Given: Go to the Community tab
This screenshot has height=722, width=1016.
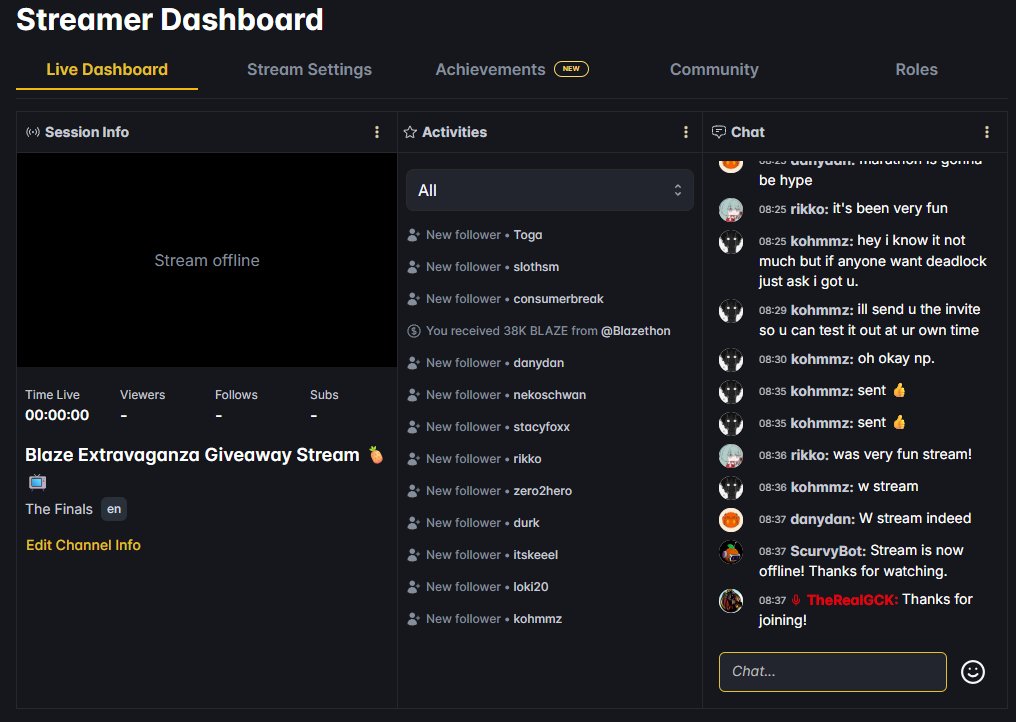Looking at the screenshot, I should tap(714, 69).
